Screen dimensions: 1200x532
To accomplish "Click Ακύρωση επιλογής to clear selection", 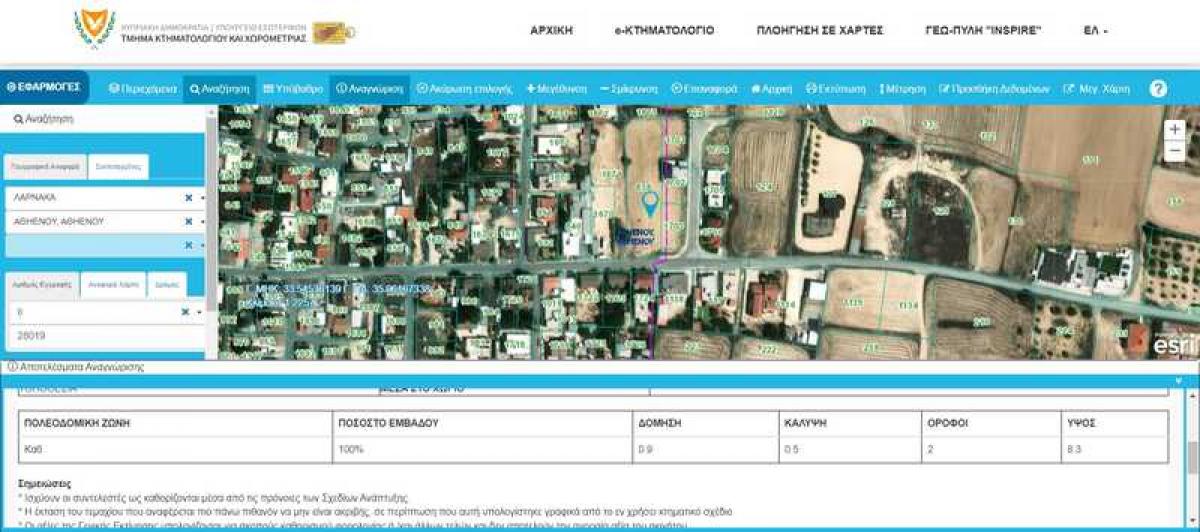I will (x=464, y=89).
